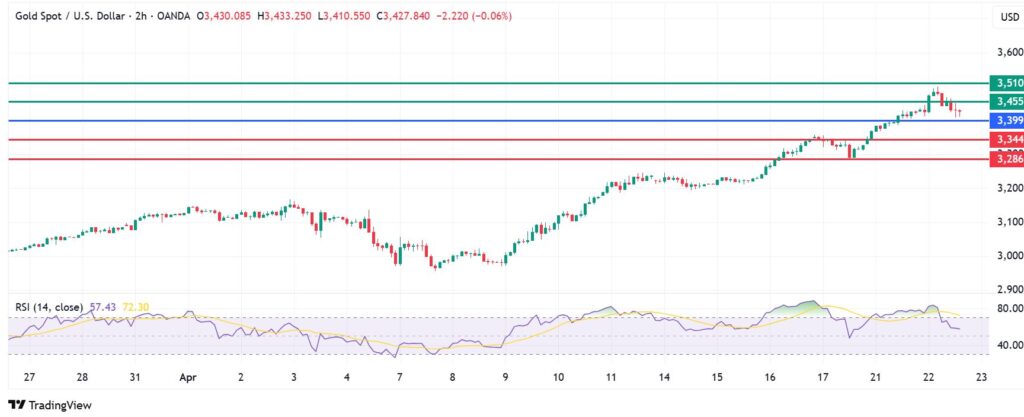
Task: Click date 9 on the time axis
Action: (x=505, y=379)
